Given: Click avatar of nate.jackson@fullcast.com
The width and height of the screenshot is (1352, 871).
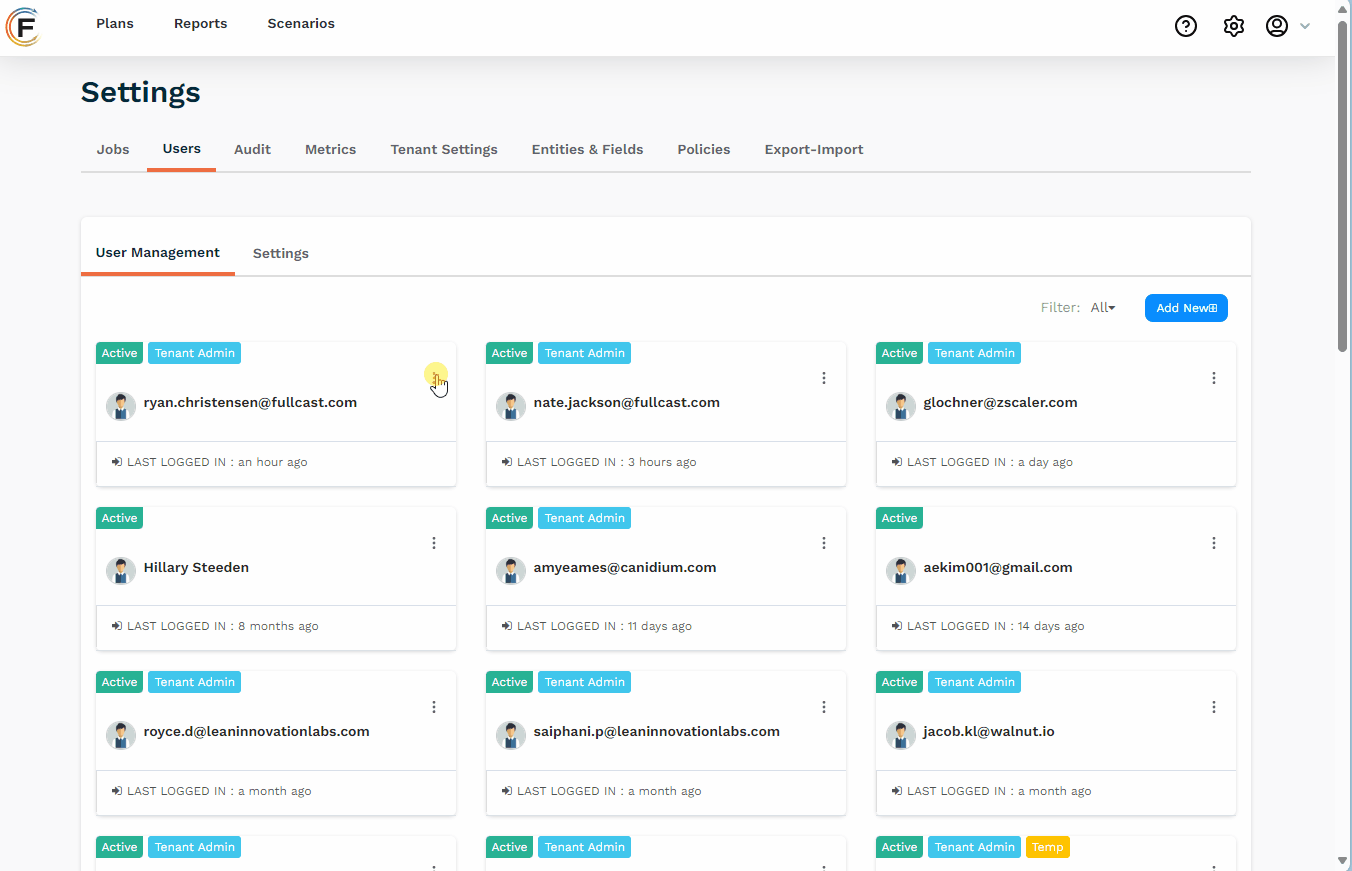Looking at the screenshot, I should coord(511,406).
